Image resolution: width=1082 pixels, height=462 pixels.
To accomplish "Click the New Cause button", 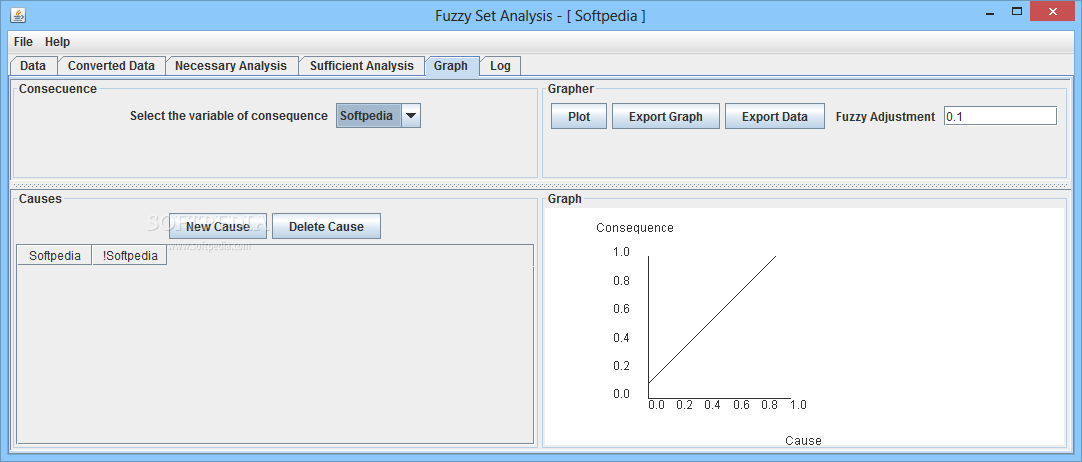I will pos(218,226).
